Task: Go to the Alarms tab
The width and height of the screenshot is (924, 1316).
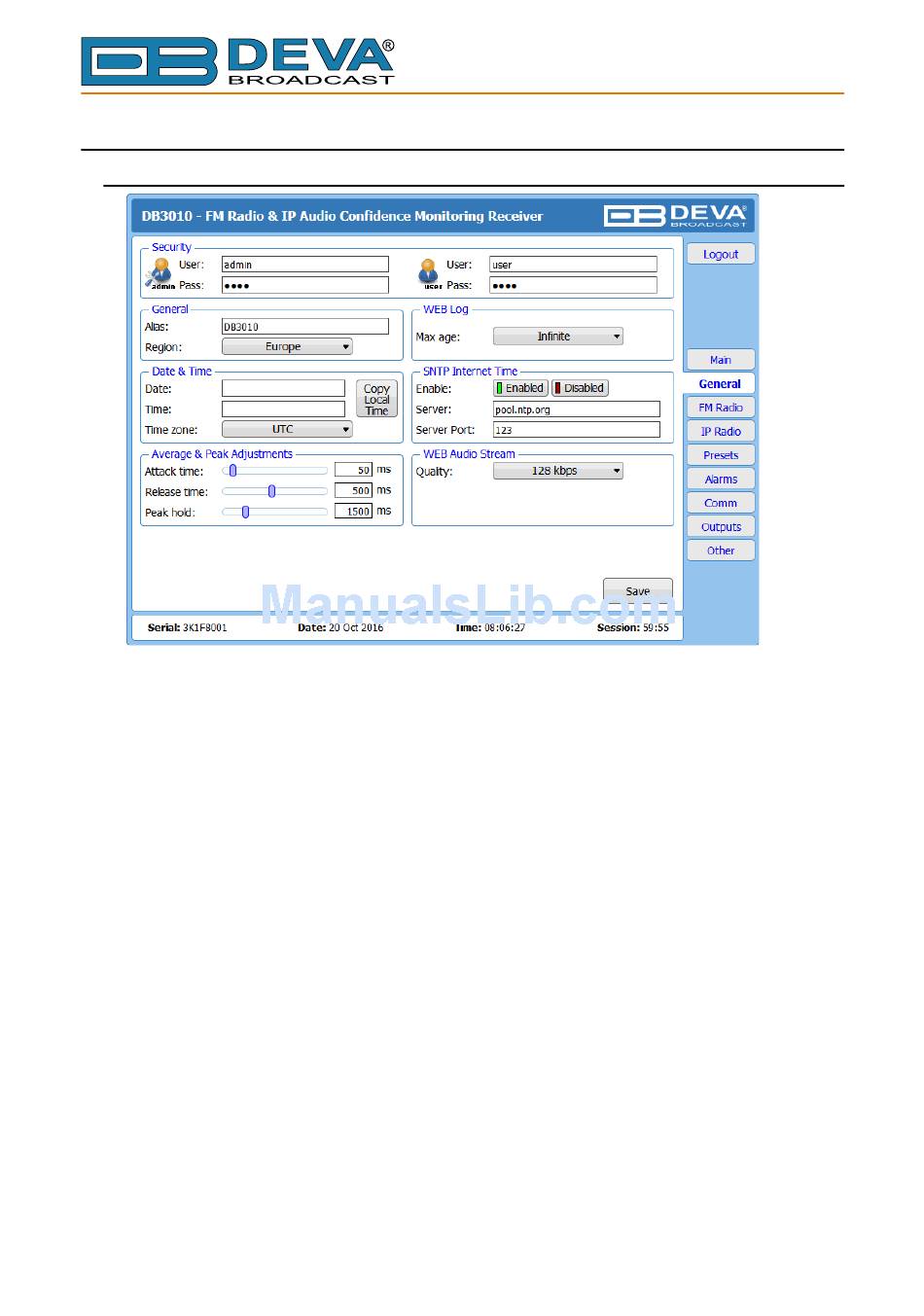Action: pos(720,480)
